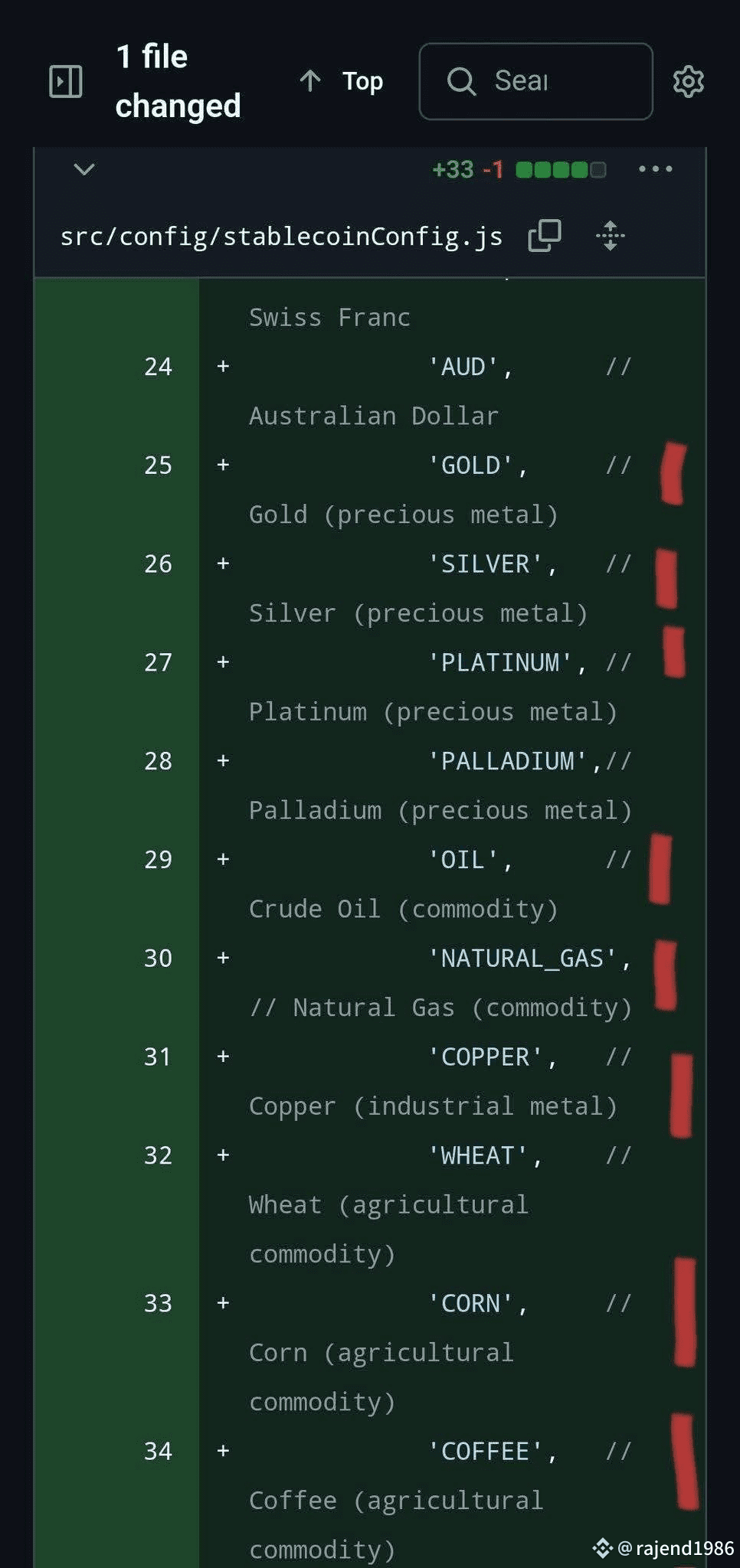Select line number 30 for 'NATURAL_GAS'

click(158, 959)
